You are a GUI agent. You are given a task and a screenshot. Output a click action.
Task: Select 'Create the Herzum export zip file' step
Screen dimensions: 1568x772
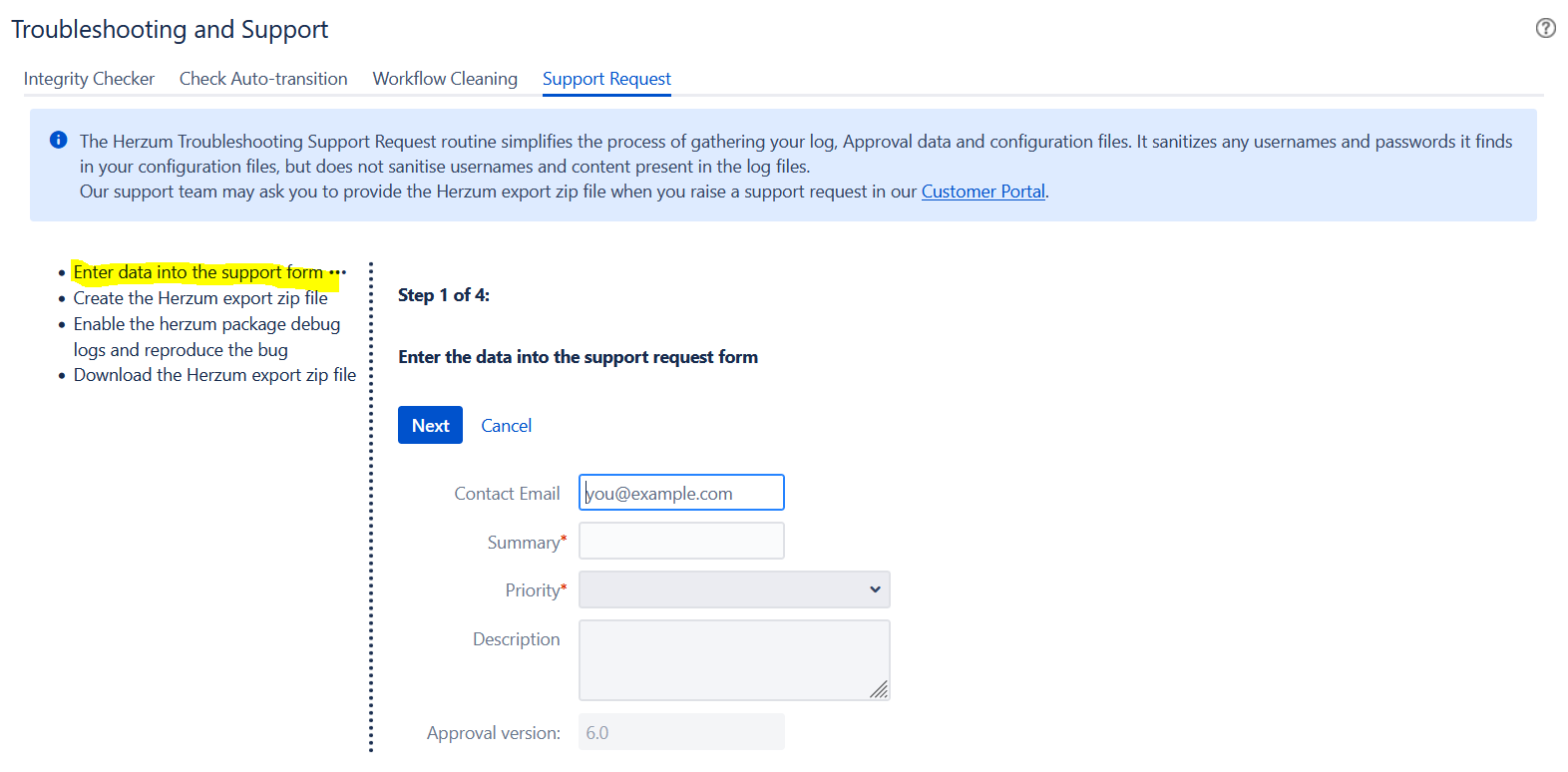click(x=200, y=298)
